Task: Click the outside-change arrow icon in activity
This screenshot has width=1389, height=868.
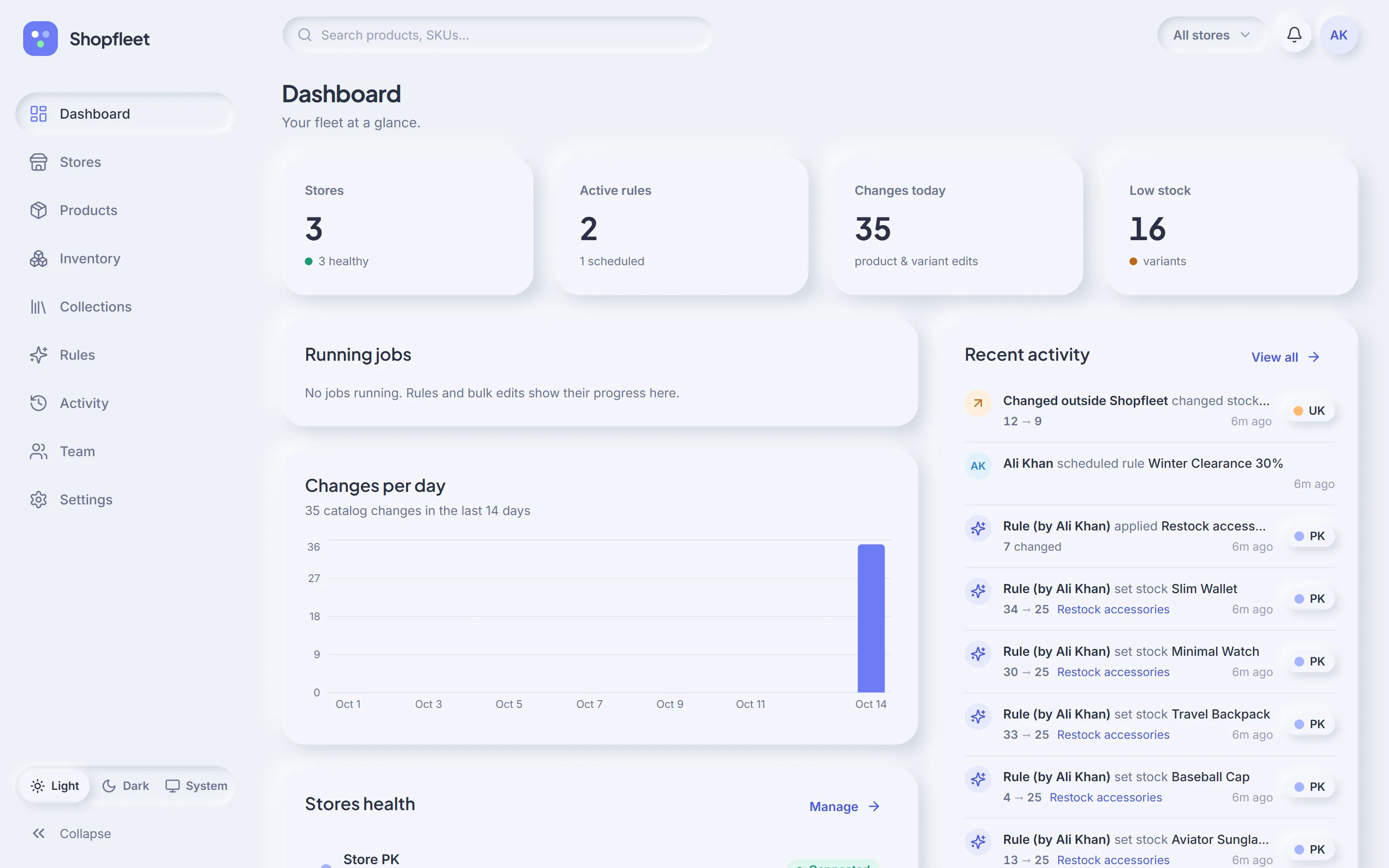Action: 978,404
